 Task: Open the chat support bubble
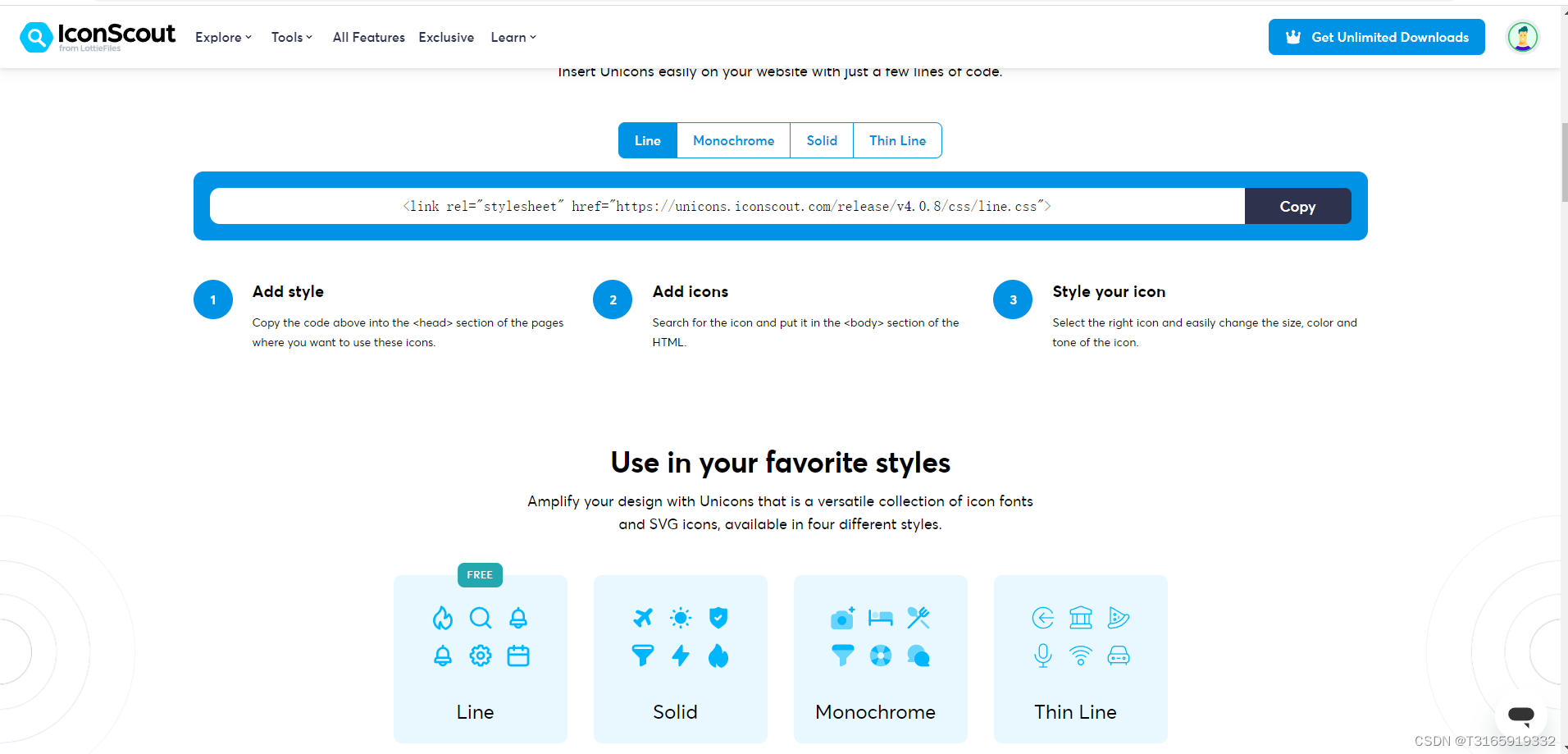click(1520, 715)
